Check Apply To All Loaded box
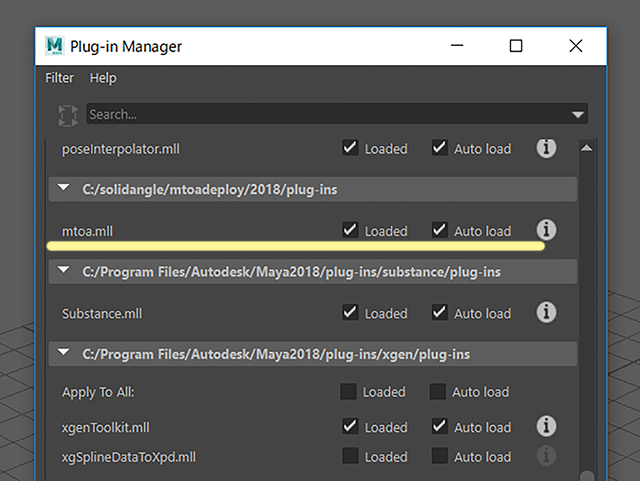This screenshot has height=481, width=640. tap(348, 391)
